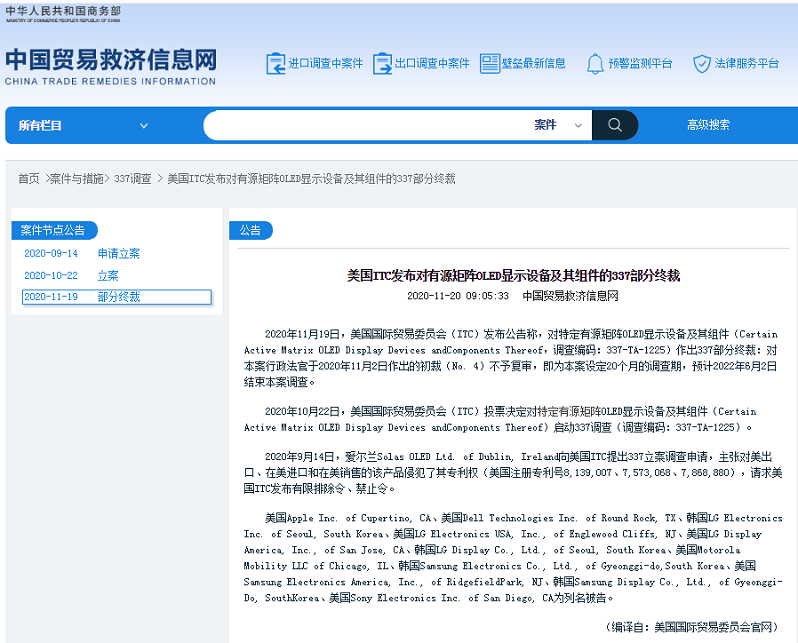The height and width of the screenshot is (643, 798).
Task: Click the shield legal services icon
Action: [702, 64]
